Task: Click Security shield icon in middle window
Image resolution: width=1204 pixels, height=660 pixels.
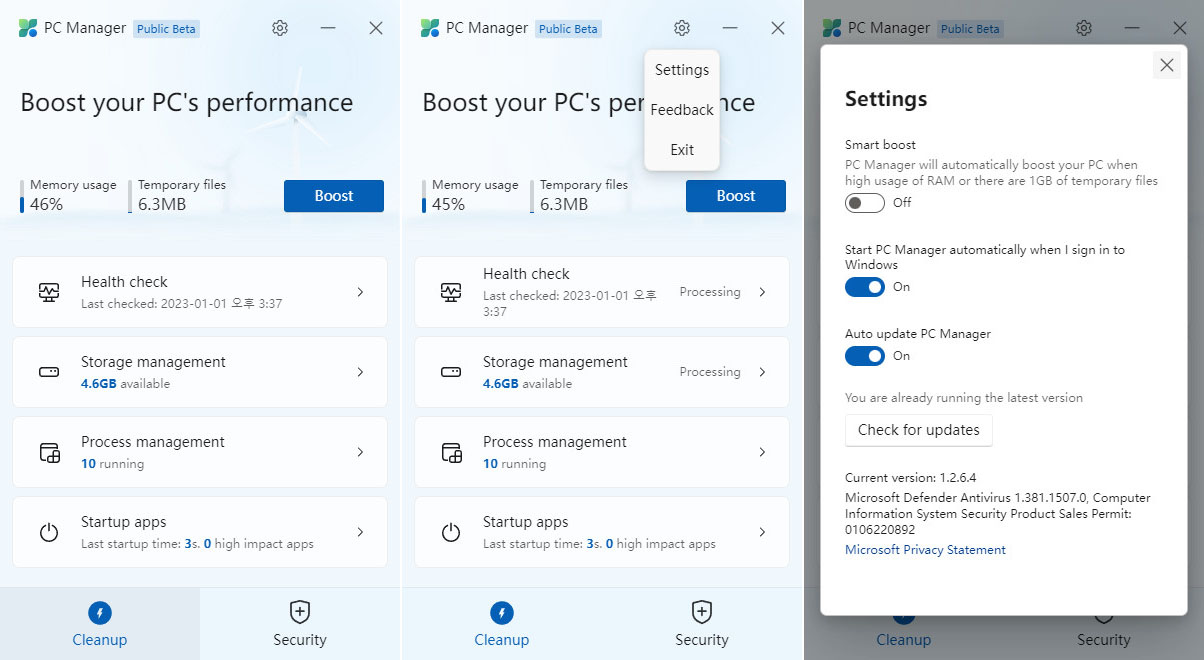Action: 702,612
